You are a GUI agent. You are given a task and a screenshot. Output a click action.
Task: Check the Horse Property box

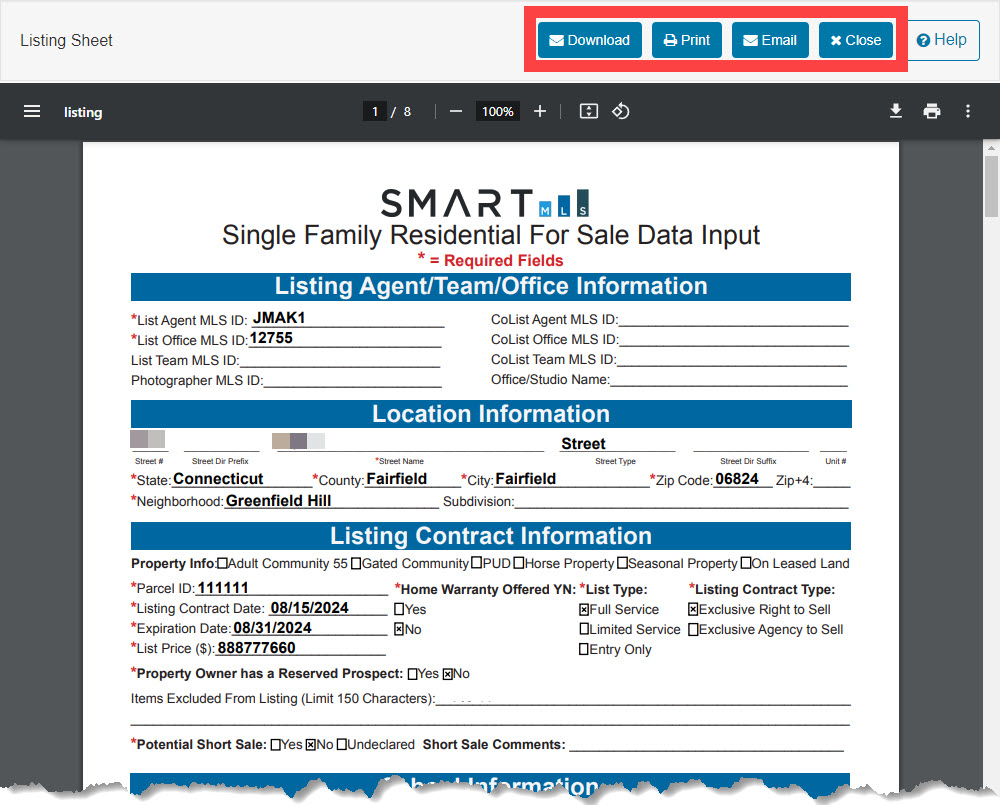click(519, 563)
